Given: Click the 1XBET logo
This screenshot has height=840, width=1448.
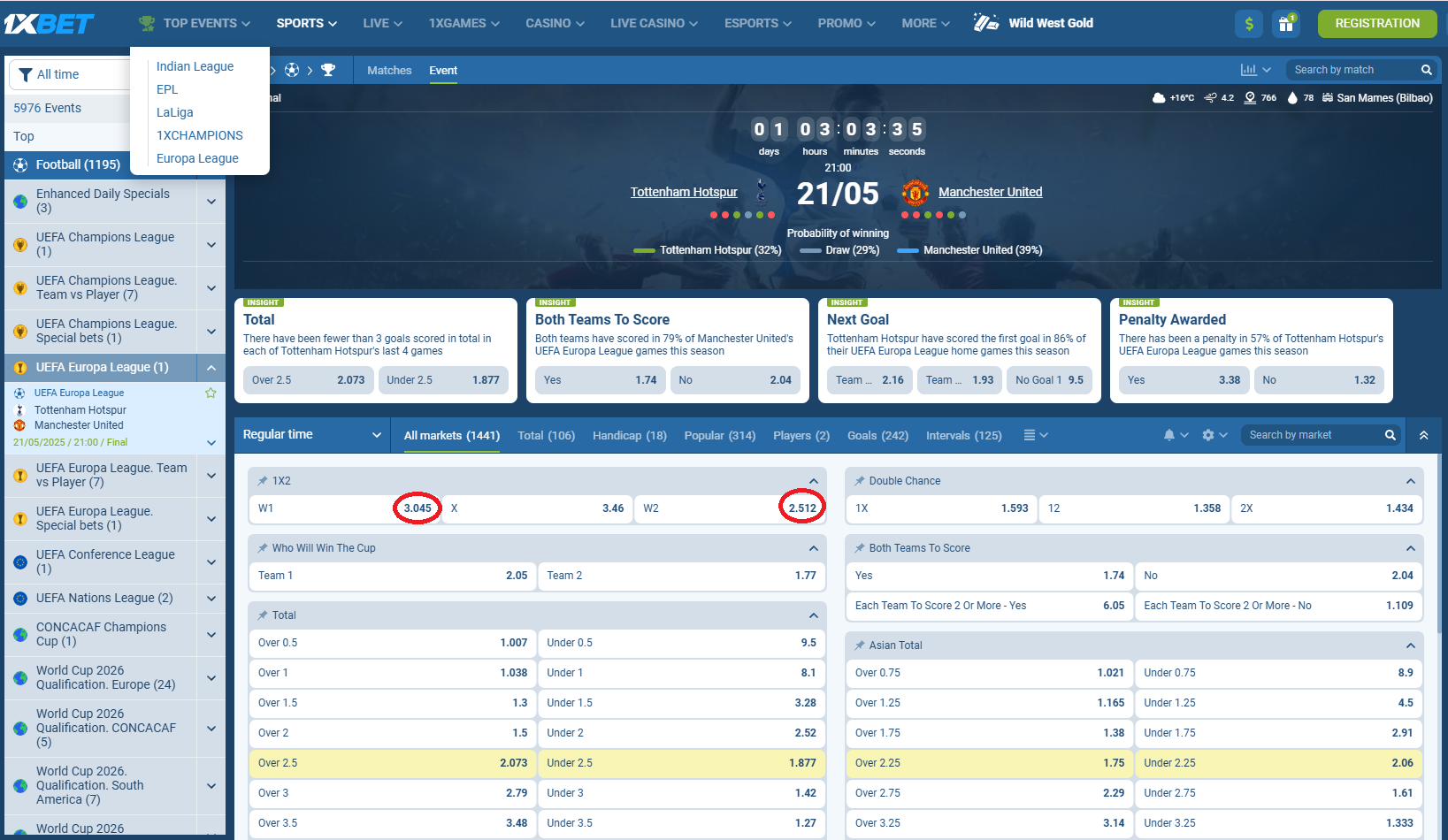Looking at the screenshot, I should point(49,24).
